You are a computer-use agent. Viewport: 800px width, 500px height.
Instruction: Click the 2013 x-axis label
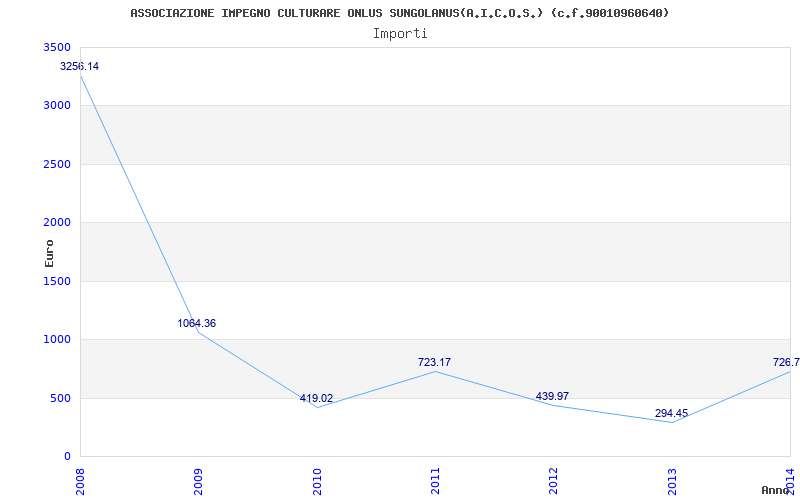(671, 481)
